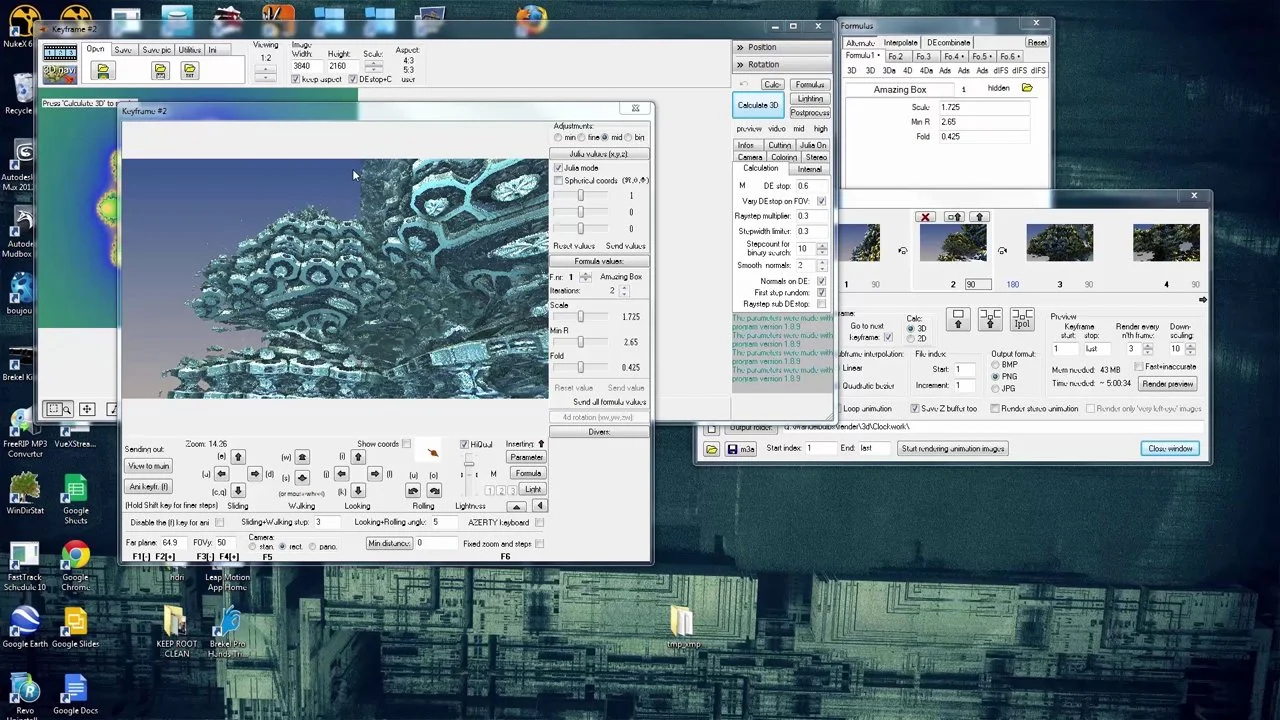
Task: Open the Internal tab
Action: pyautogui.click(x=809, y=169)
